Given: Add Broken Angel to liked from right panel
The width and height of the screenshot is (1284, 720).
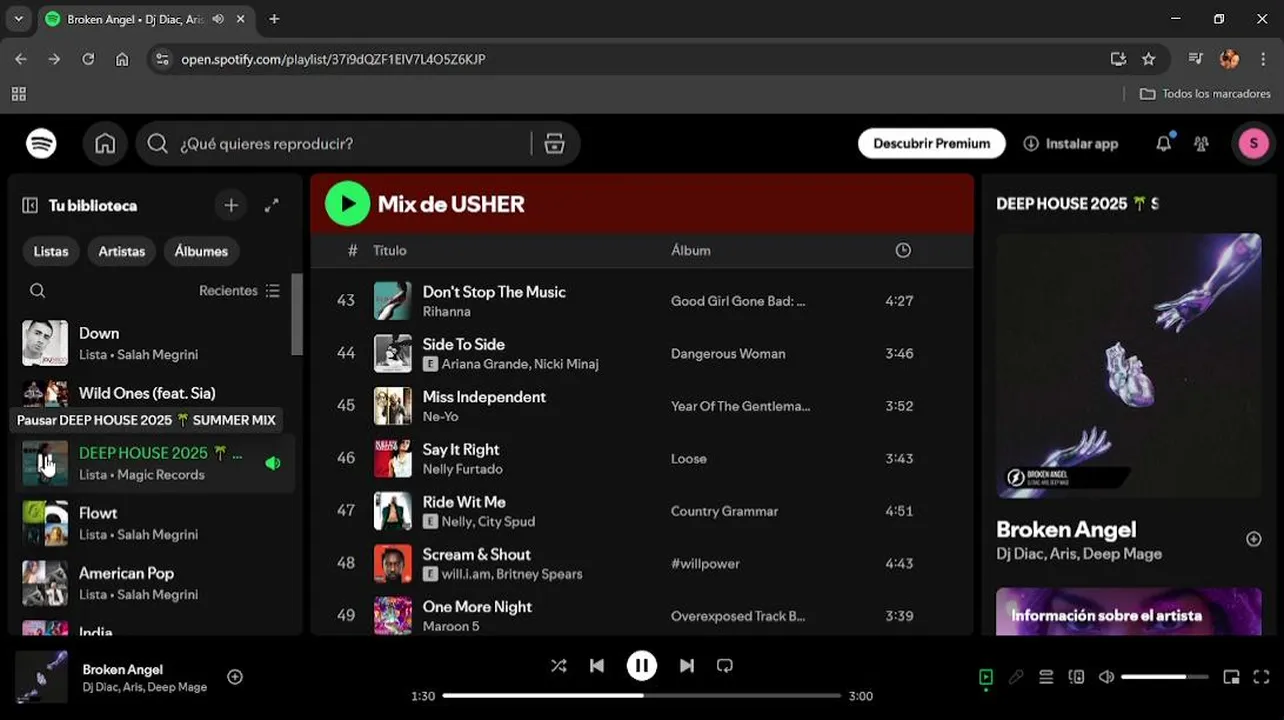Looking at the screenshot, I should 1253,539.
